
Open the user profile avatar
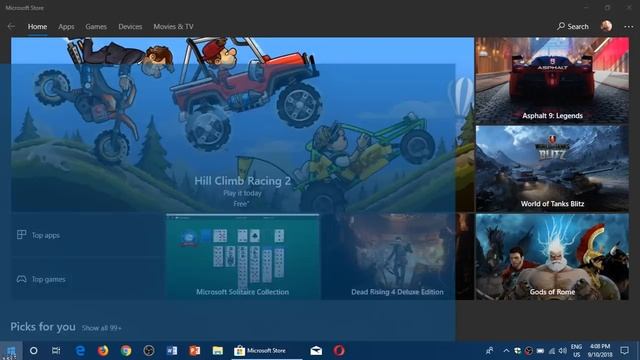[x=607, y=26]
